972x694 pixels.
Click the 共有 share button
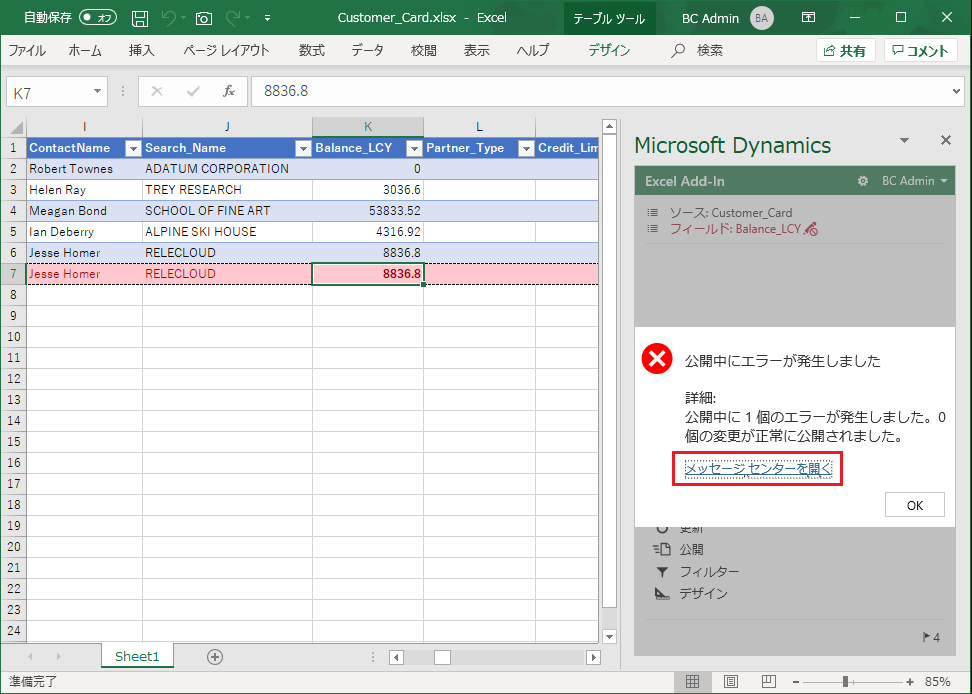[x=846, y=51]
